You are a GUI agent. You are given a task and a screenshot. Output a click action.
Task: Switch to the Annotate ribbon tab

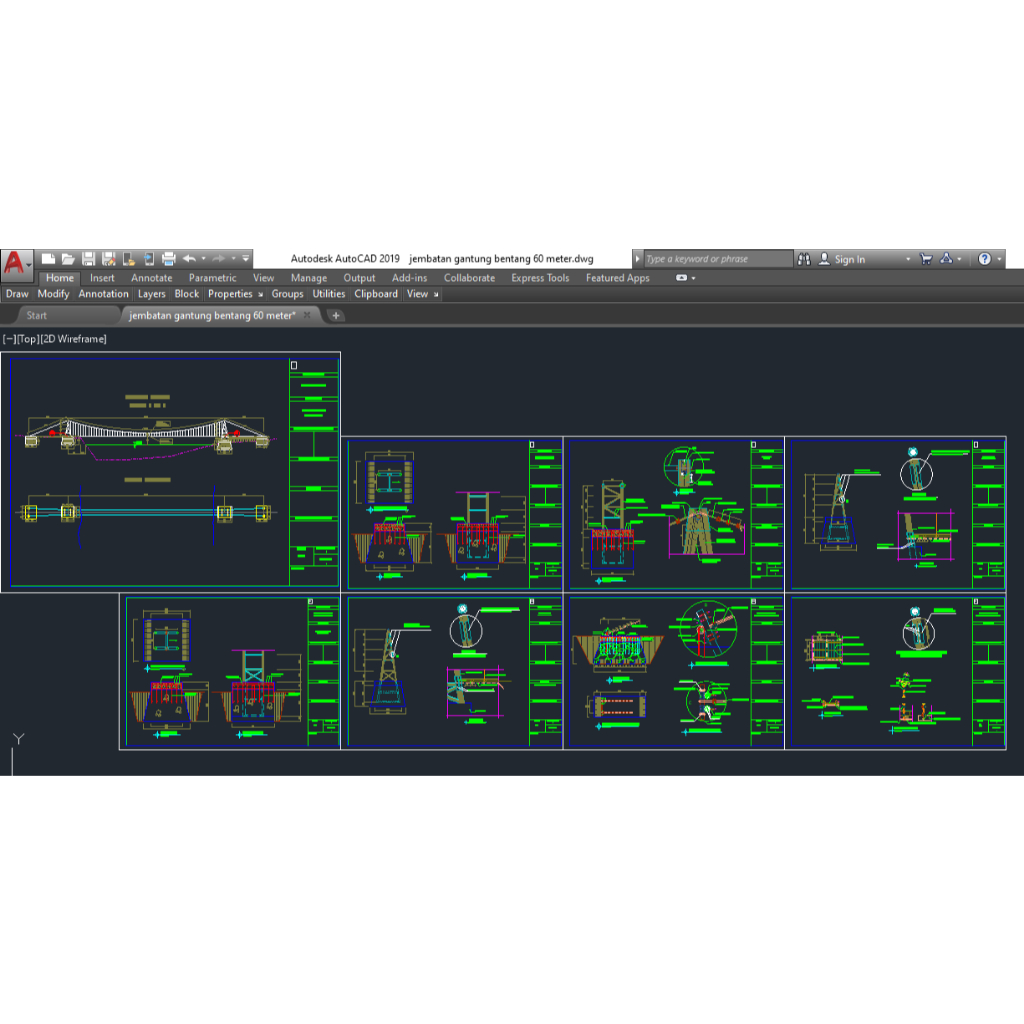[152, 278]
